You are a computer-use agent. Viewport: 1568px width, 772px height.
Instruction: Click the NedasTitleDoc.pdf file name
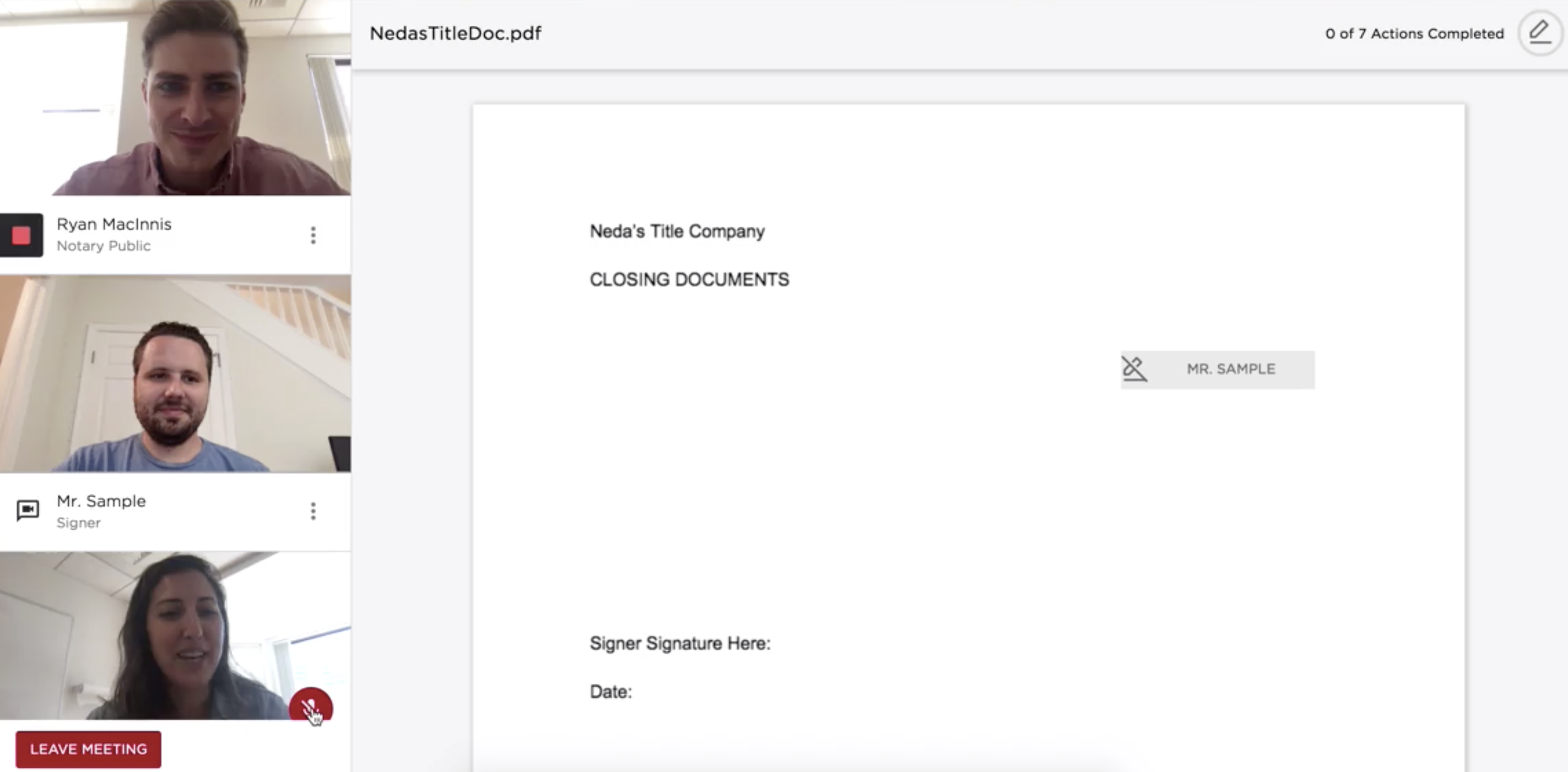point(455,34)
